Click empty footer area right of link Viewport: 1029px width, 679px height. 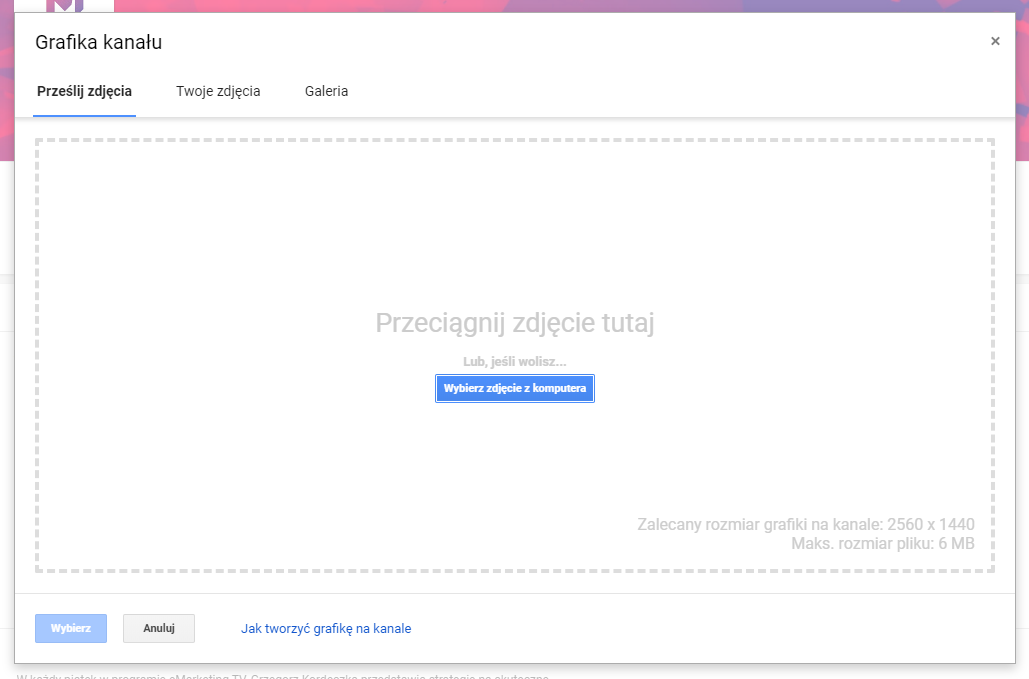pos(700,628)
